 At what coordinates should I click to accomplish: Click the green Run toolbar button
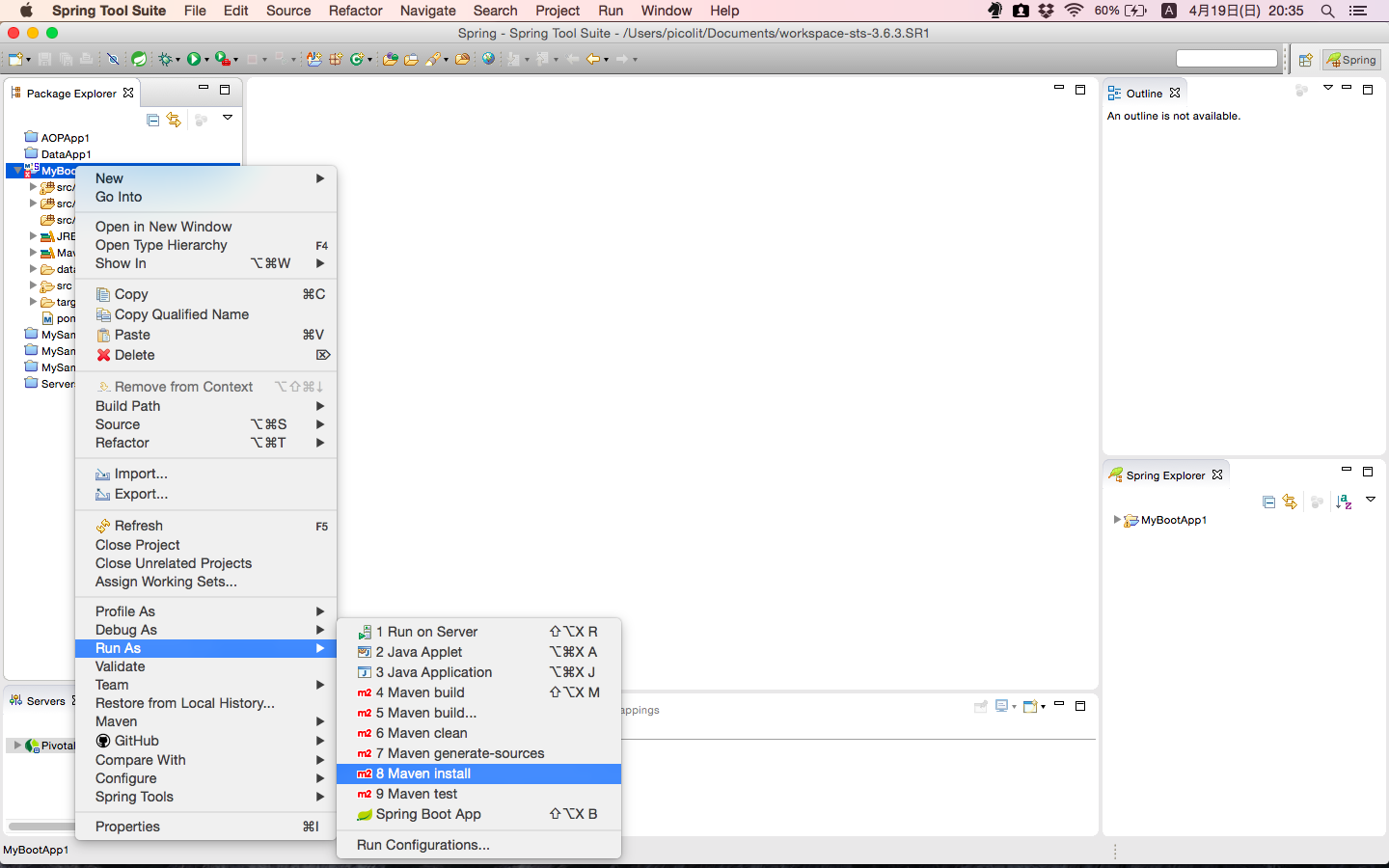point(194,60)
